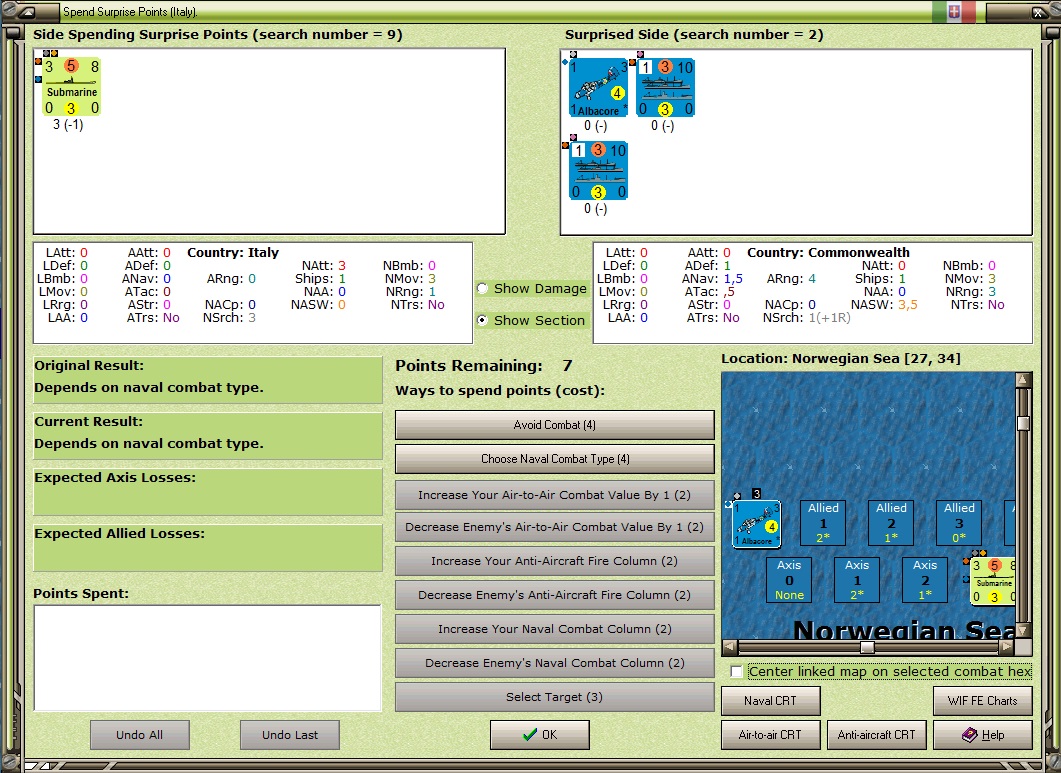1061x773 pixels.
Task: Click the Allied 1 sea box on map
Action: 823,523
